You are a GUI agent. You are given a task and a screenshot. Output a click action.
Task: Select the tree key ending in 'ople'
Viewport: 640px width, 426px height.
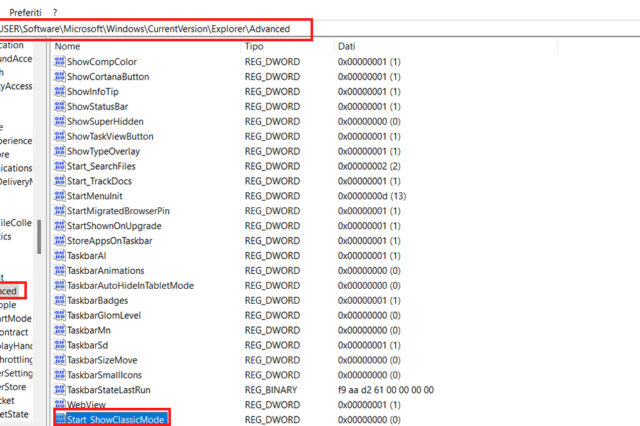pos(8,305)
